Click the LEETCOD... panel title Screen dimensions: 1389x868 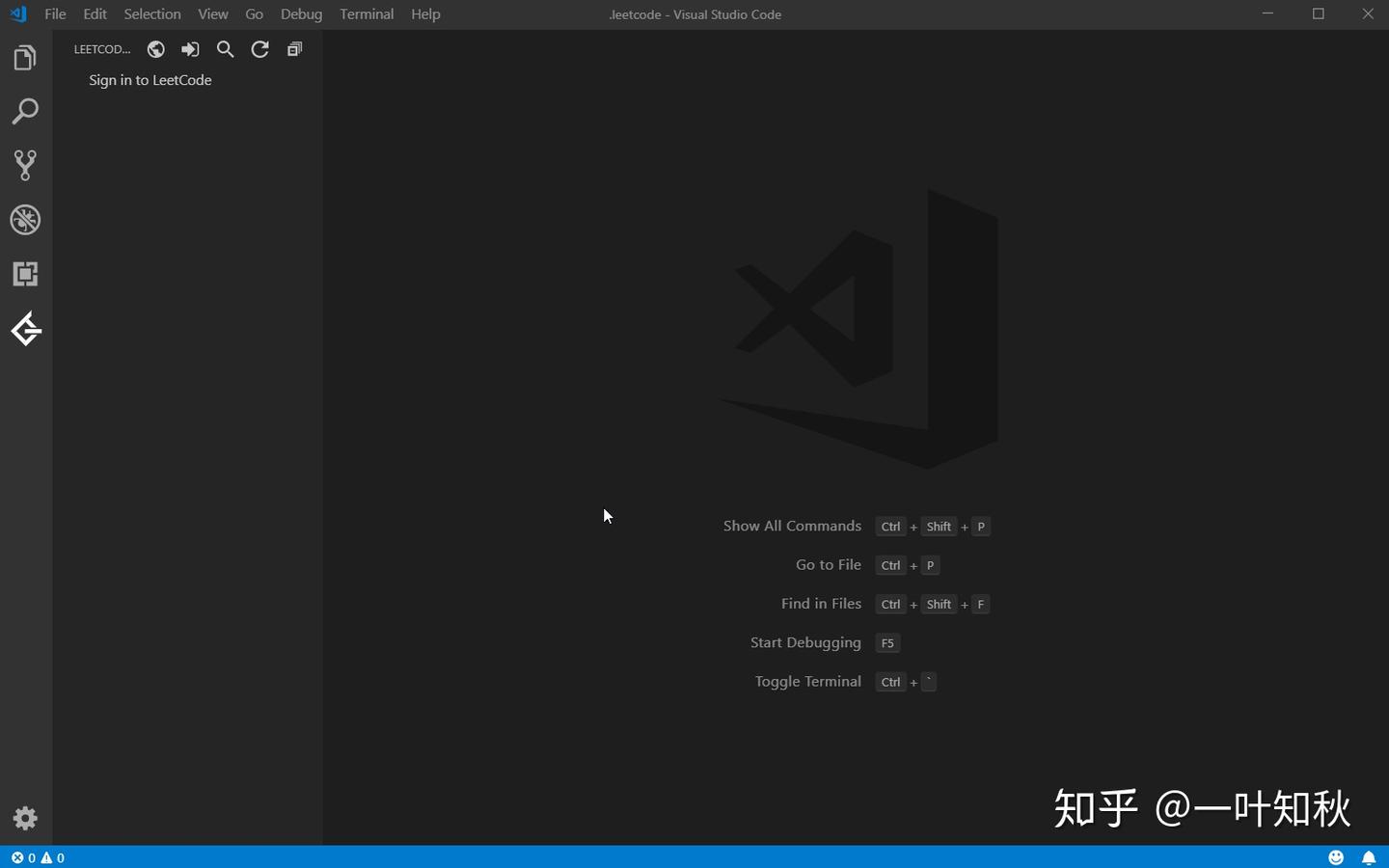(102, 49)
